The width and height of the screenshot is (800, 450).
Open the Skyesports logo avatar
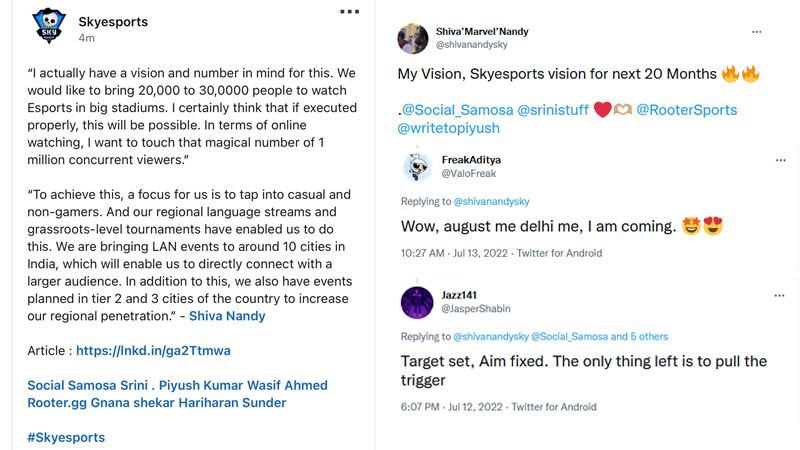tap(48, 26)
